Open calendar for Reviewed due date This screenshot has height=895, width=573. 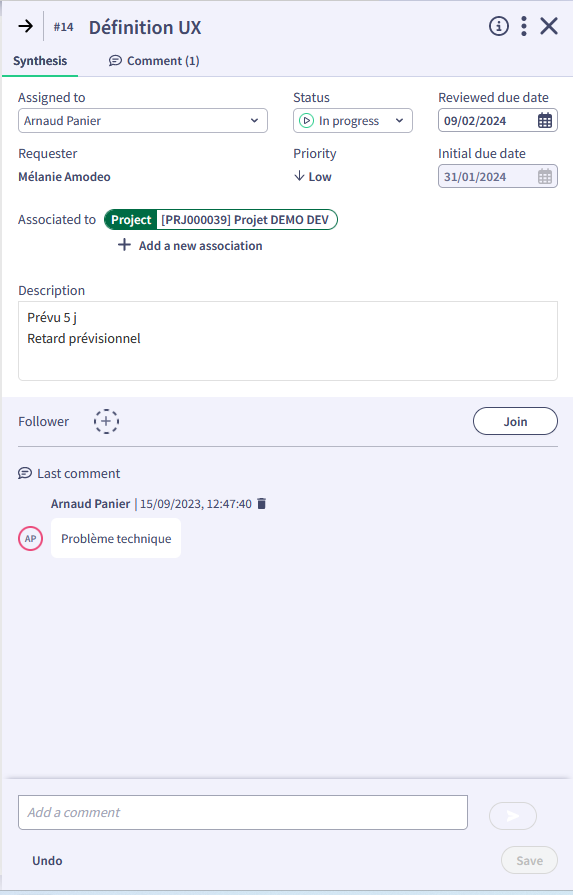pyautogui.click(x=545, y=121)
